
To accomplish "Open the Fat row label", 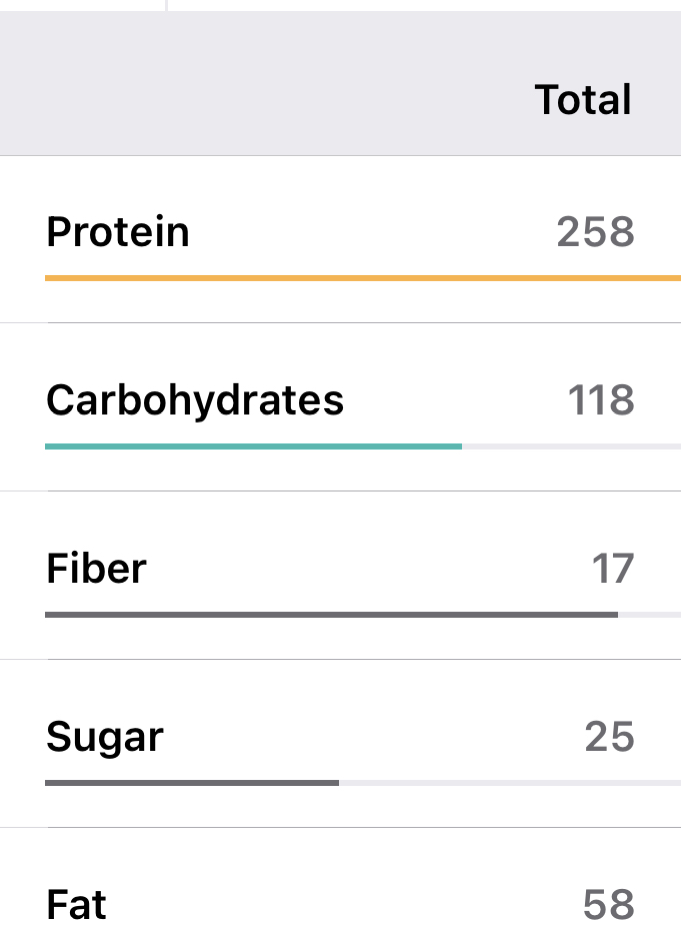I will pyautogui.click(x=76, y=905).
